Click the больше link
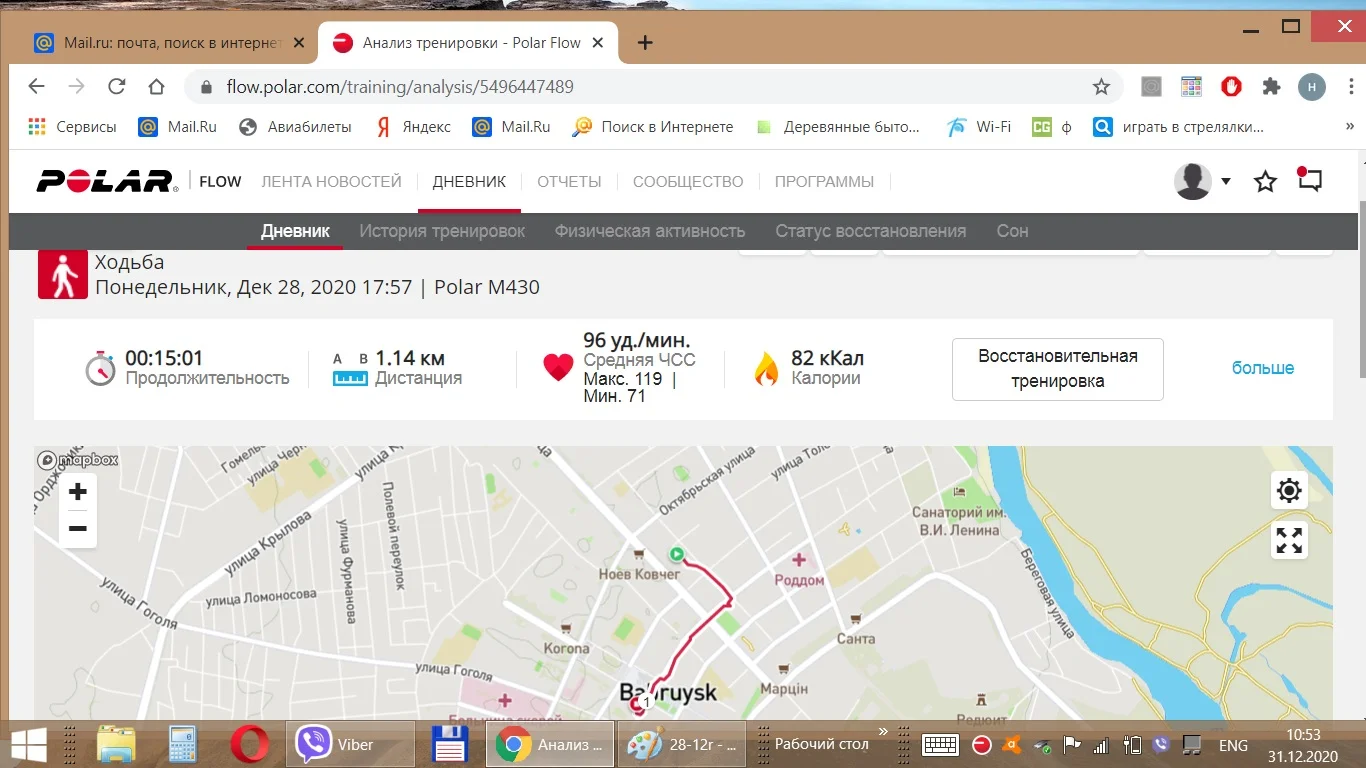Viewport: 1366px width, 768px height. pos(1263,368)
